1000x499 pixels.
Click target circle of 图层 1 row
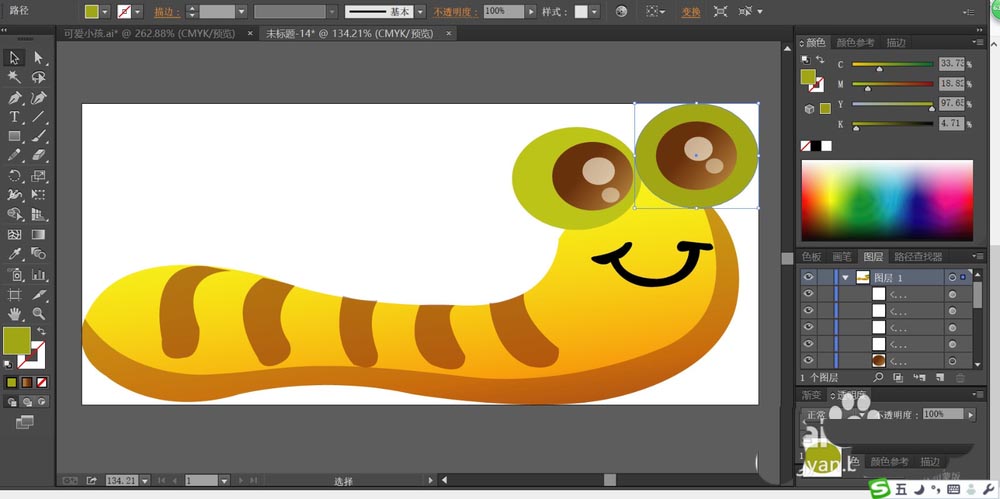click(x=952, y=277)
